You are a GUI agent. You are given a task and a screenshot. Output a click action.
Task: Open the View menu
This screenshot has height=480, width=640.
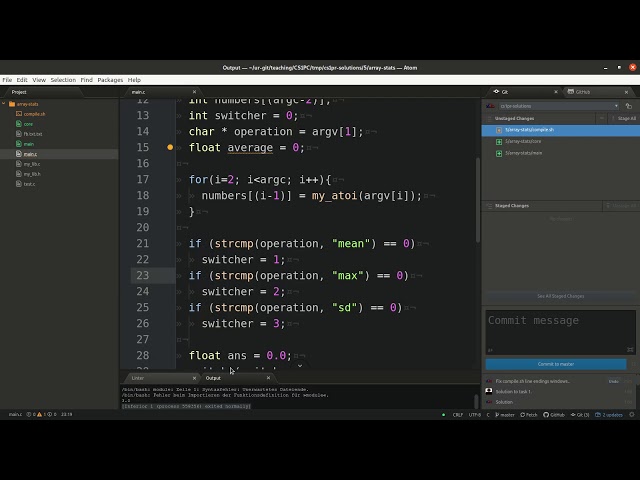(39, 80)
